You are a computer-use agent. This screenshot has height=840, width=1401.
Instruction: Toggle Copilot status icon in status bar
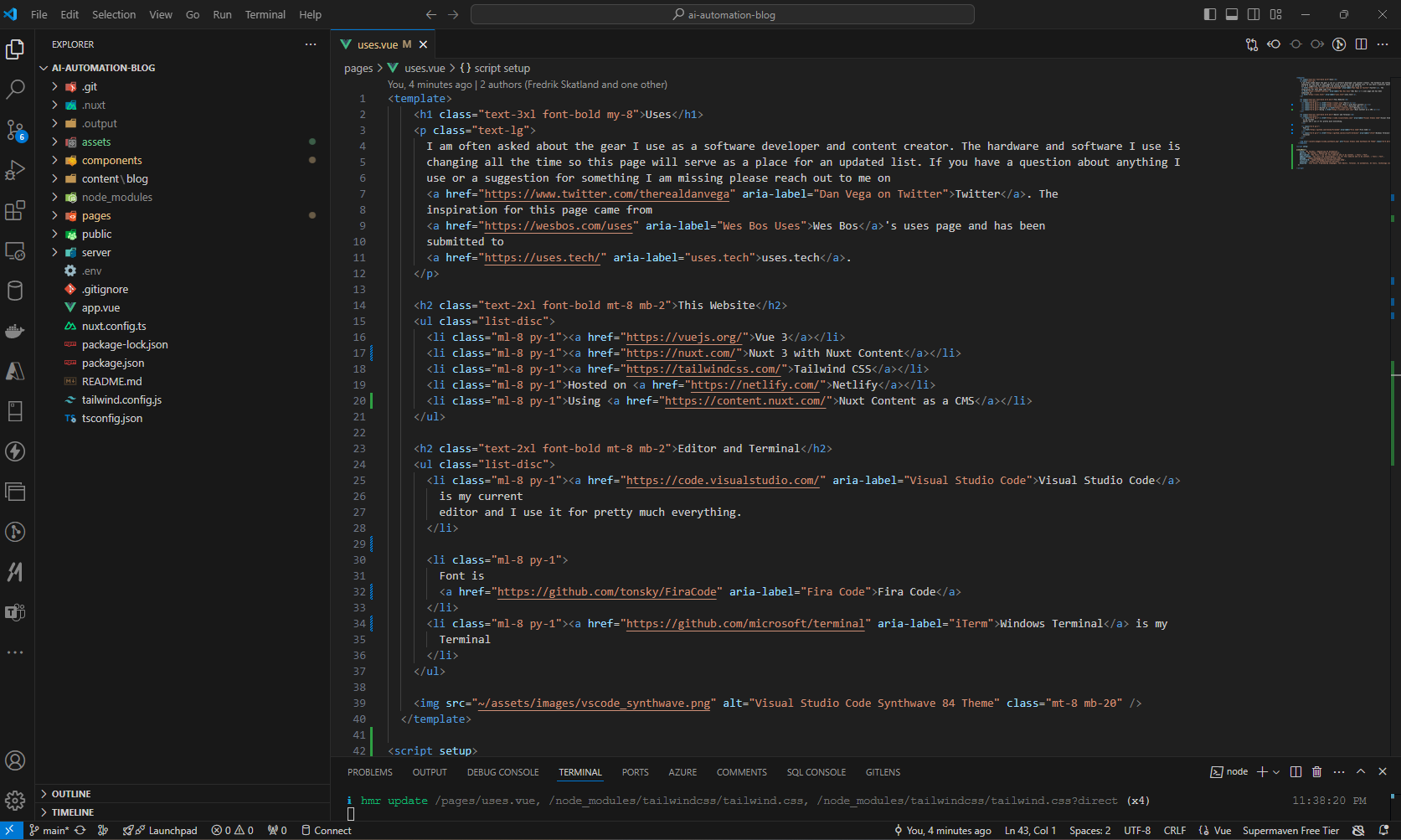(1358, 831)
